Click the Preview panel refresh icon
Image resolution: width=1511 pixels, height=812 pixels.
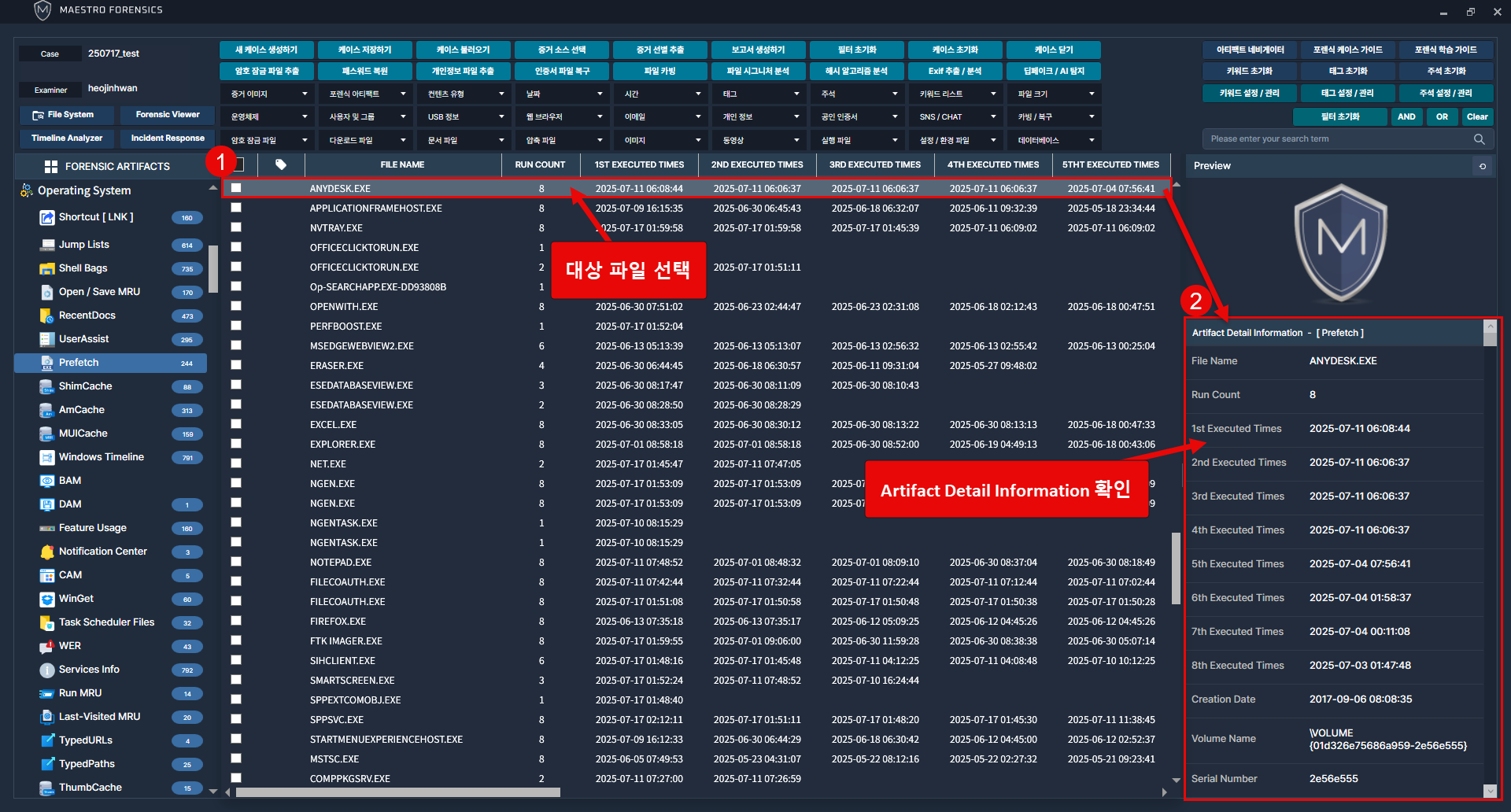(1483, 166)
